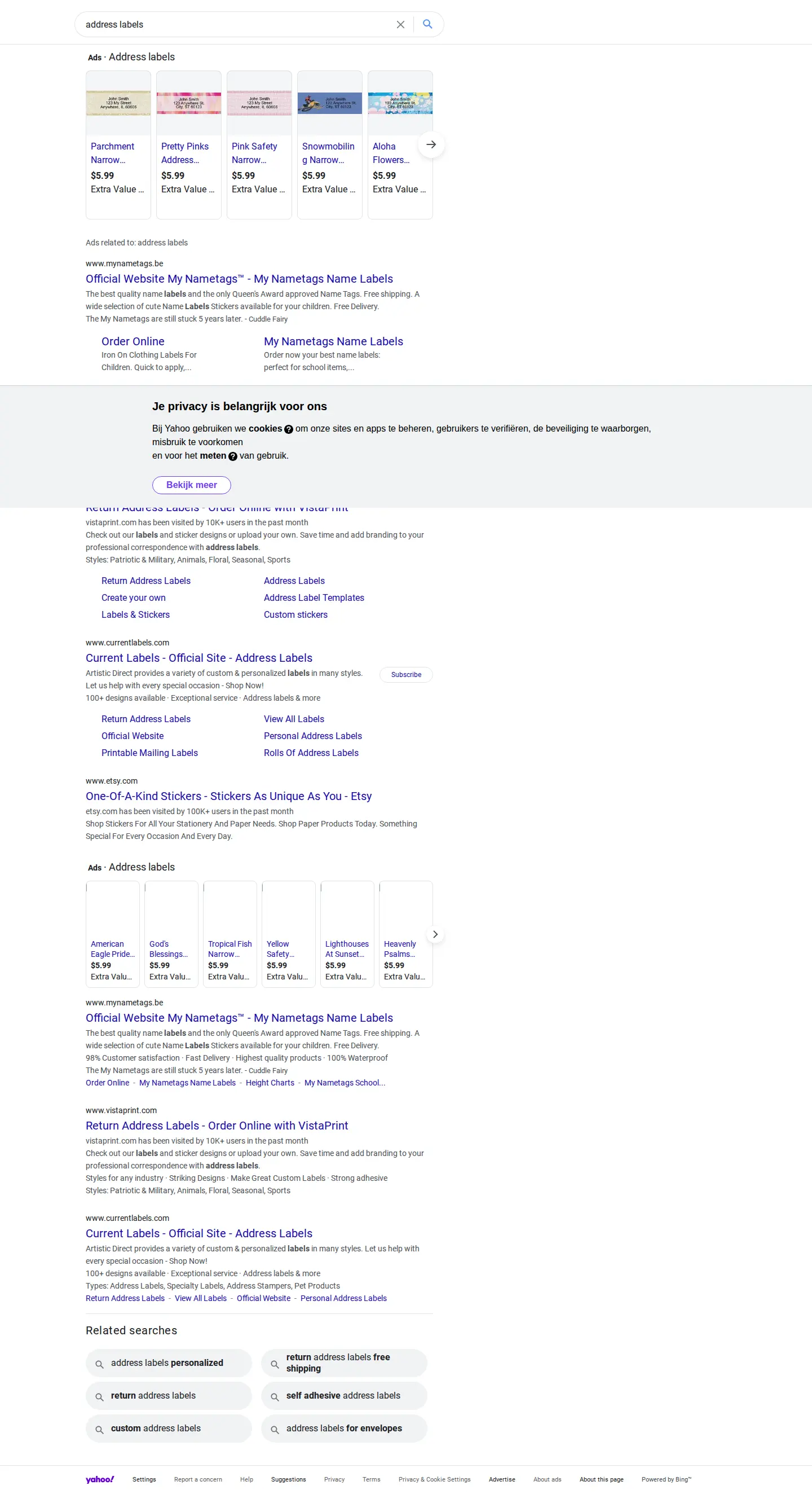Search self adhesive address labels suggestion
Screen dimensions: 812x1503
(x=344, y=1396)
